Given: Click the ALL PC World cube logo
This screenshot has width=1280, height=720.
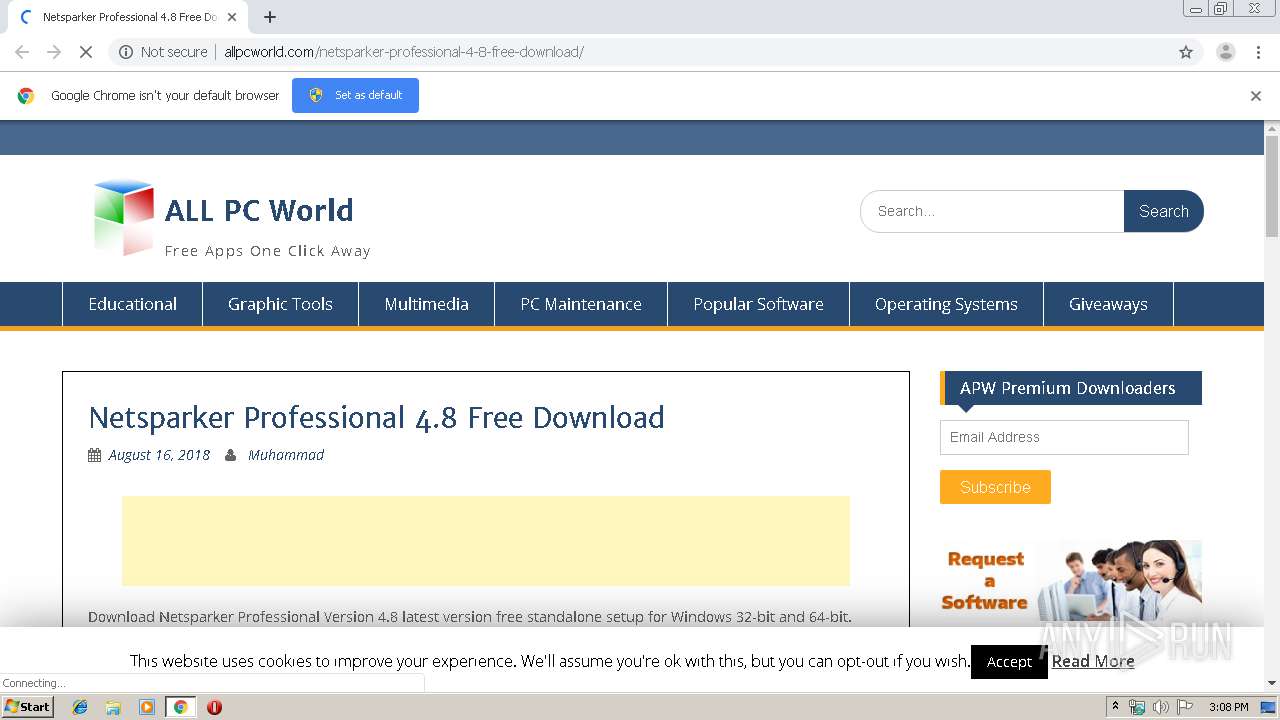Looking at the screenshot, I should [x=124, y=218].
